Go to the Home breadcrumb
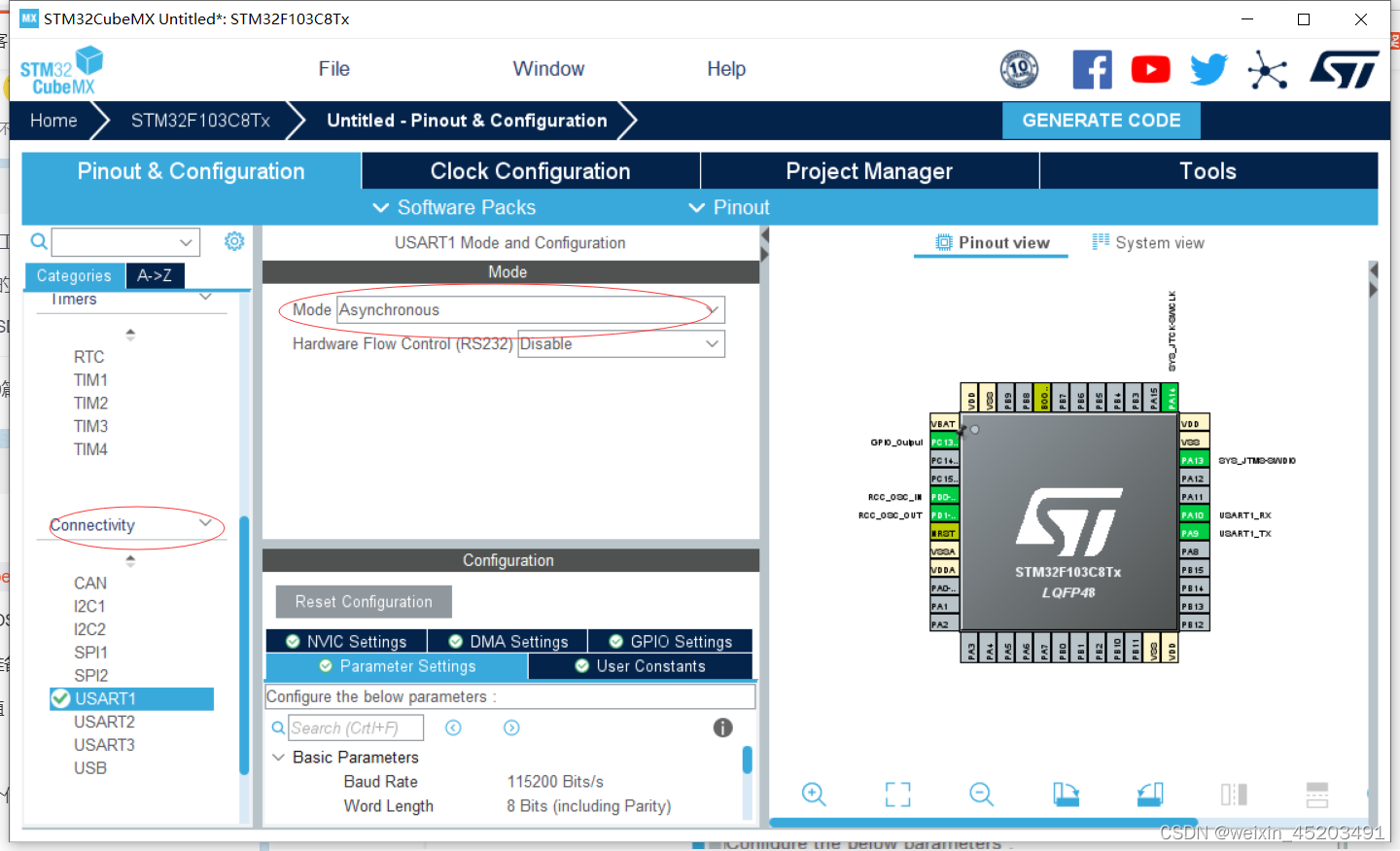The width and height of the screenshot is (1400, 851). tap(53, 121)
